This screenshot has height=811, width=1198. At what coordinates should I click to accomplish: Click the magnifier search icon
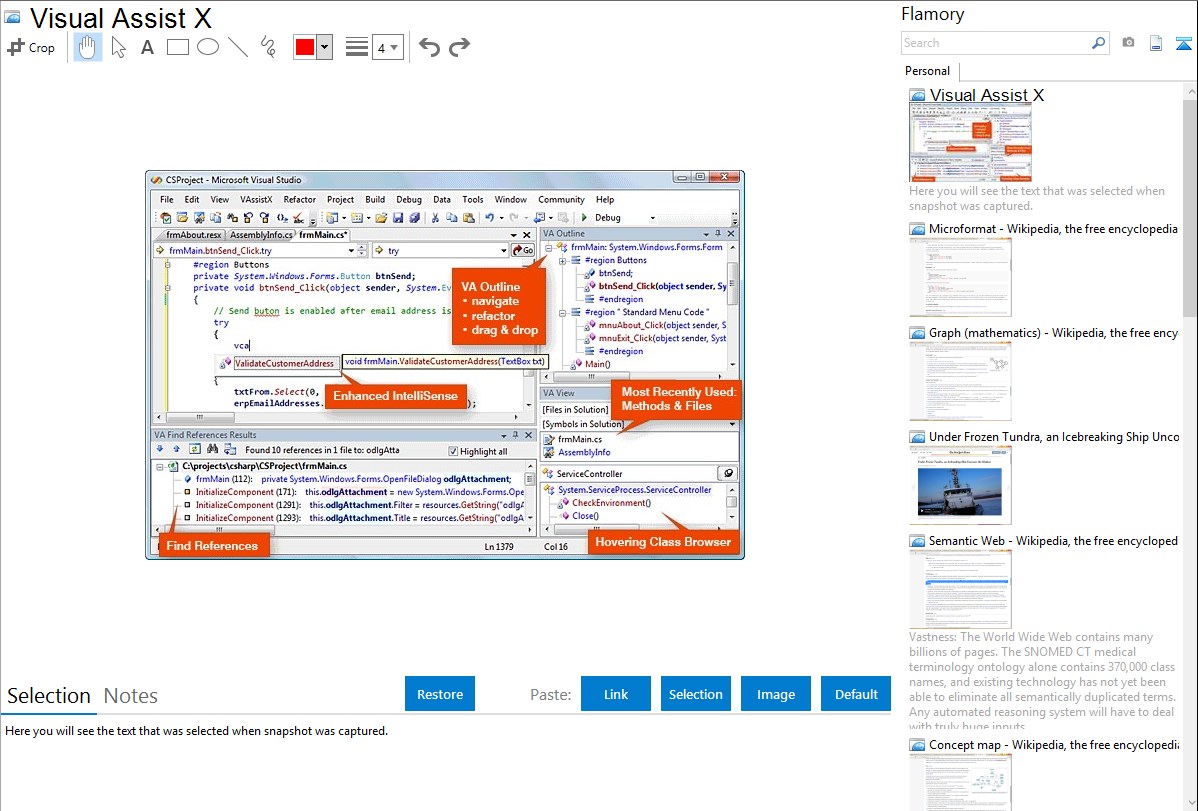tap(1098, 43)
